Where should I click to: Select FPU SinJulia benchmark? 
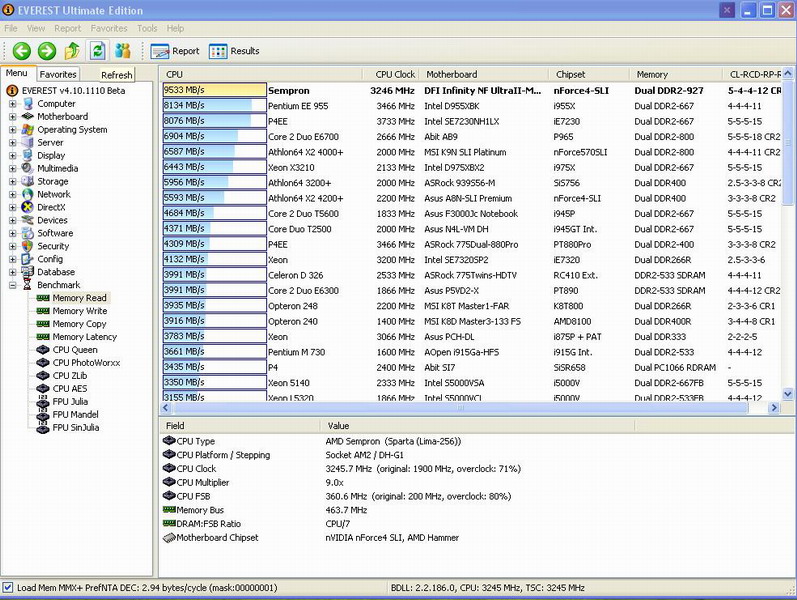76,428
